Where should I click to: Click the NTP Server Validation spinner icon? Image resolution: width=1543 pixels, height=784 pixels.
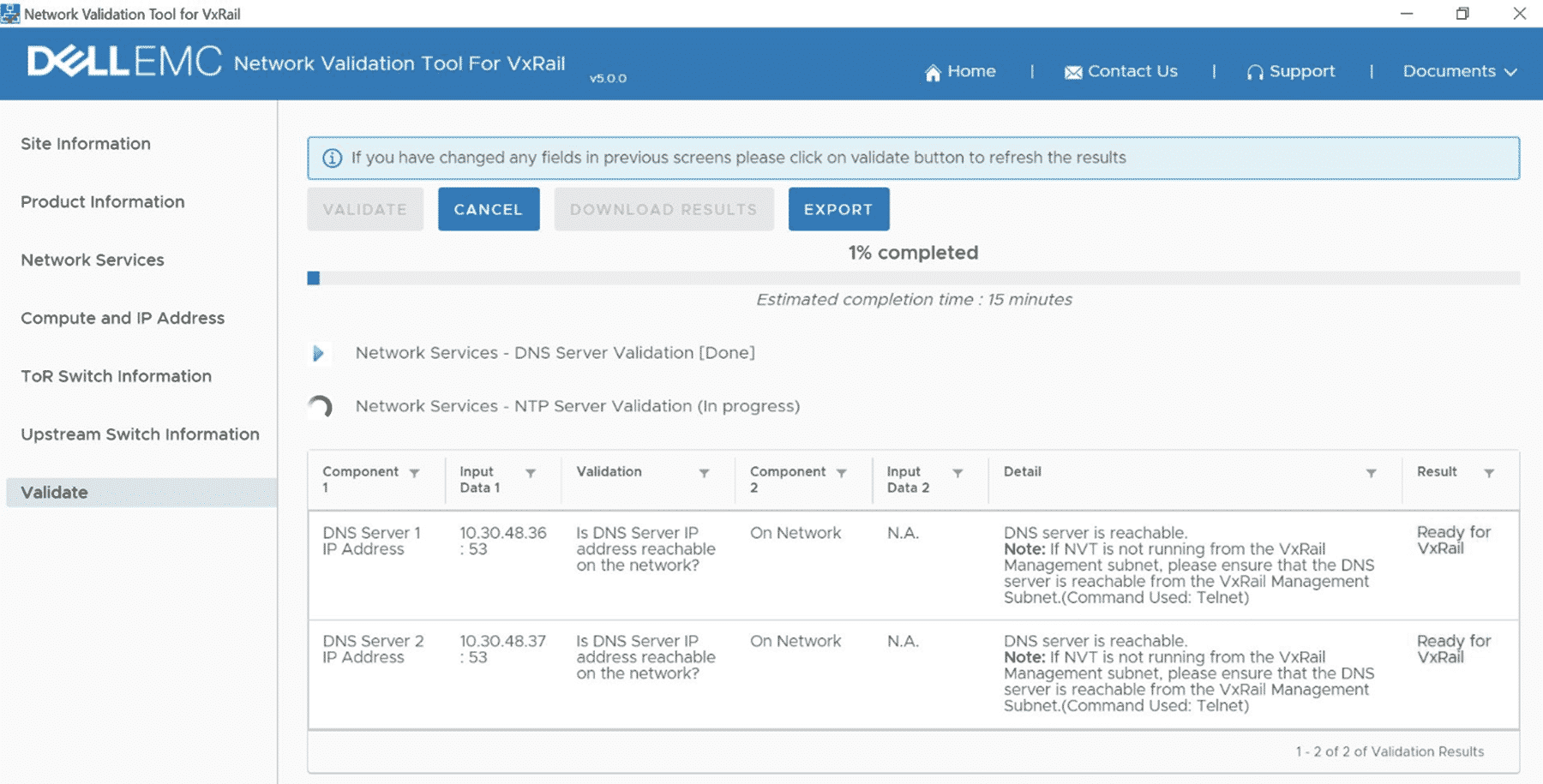[x=320, y=406]
